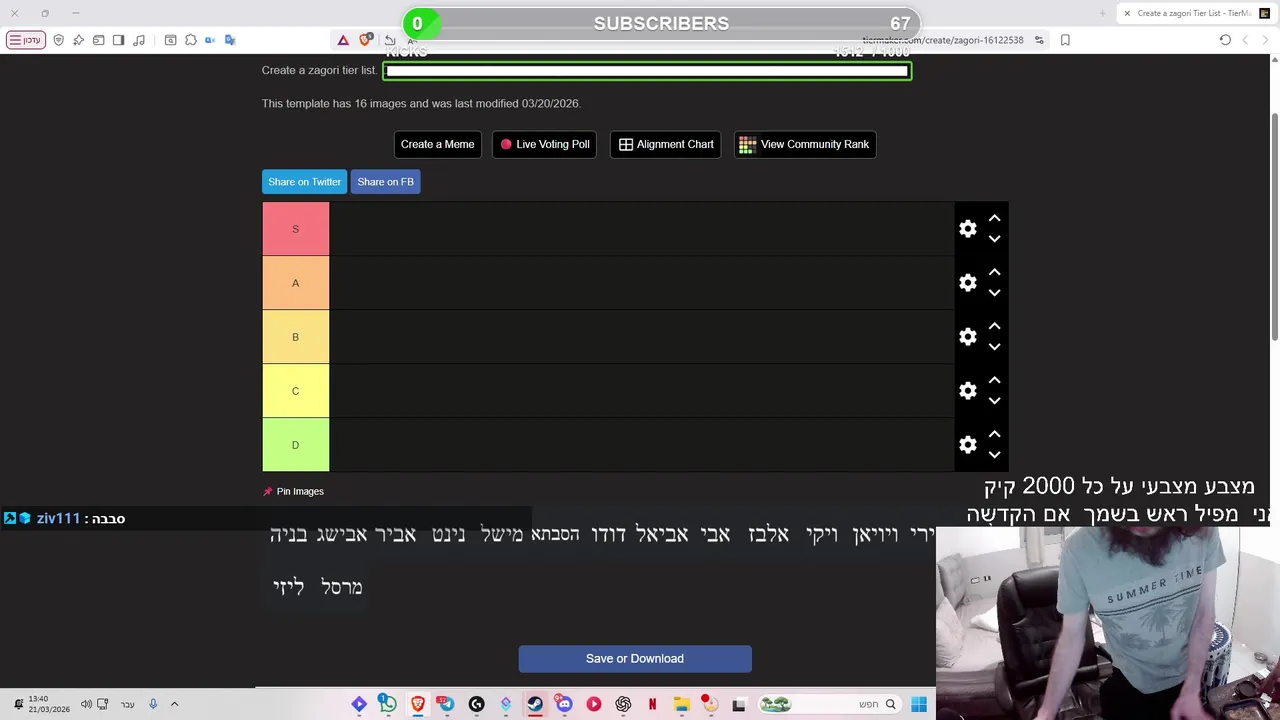Open settings gear for C tier row
This screenshot has height=720, width=1280.
(967, 391)
